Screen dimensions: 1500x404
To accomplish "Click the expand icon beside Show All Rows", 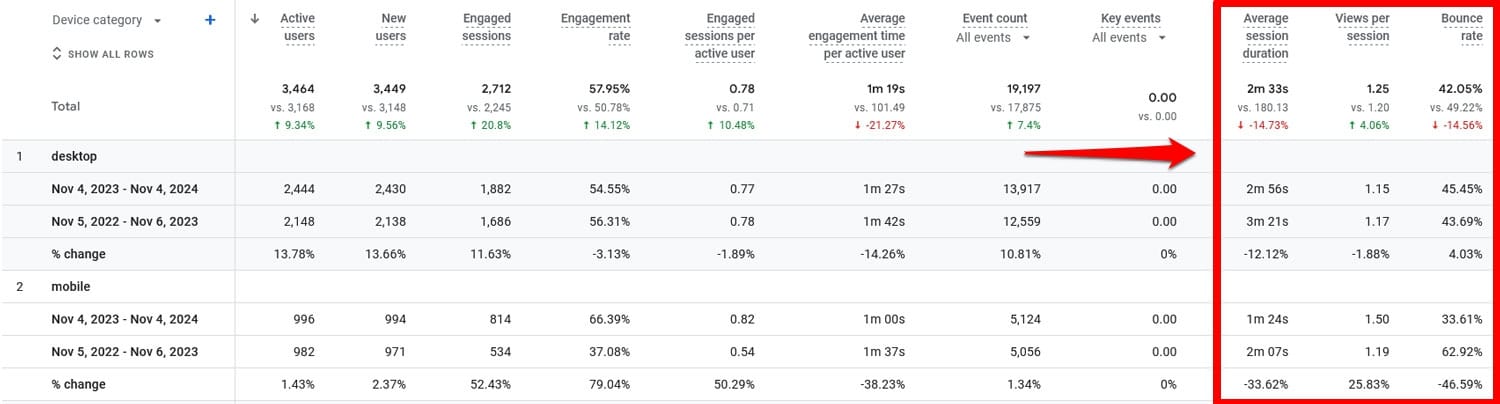I will click(57, 54).
